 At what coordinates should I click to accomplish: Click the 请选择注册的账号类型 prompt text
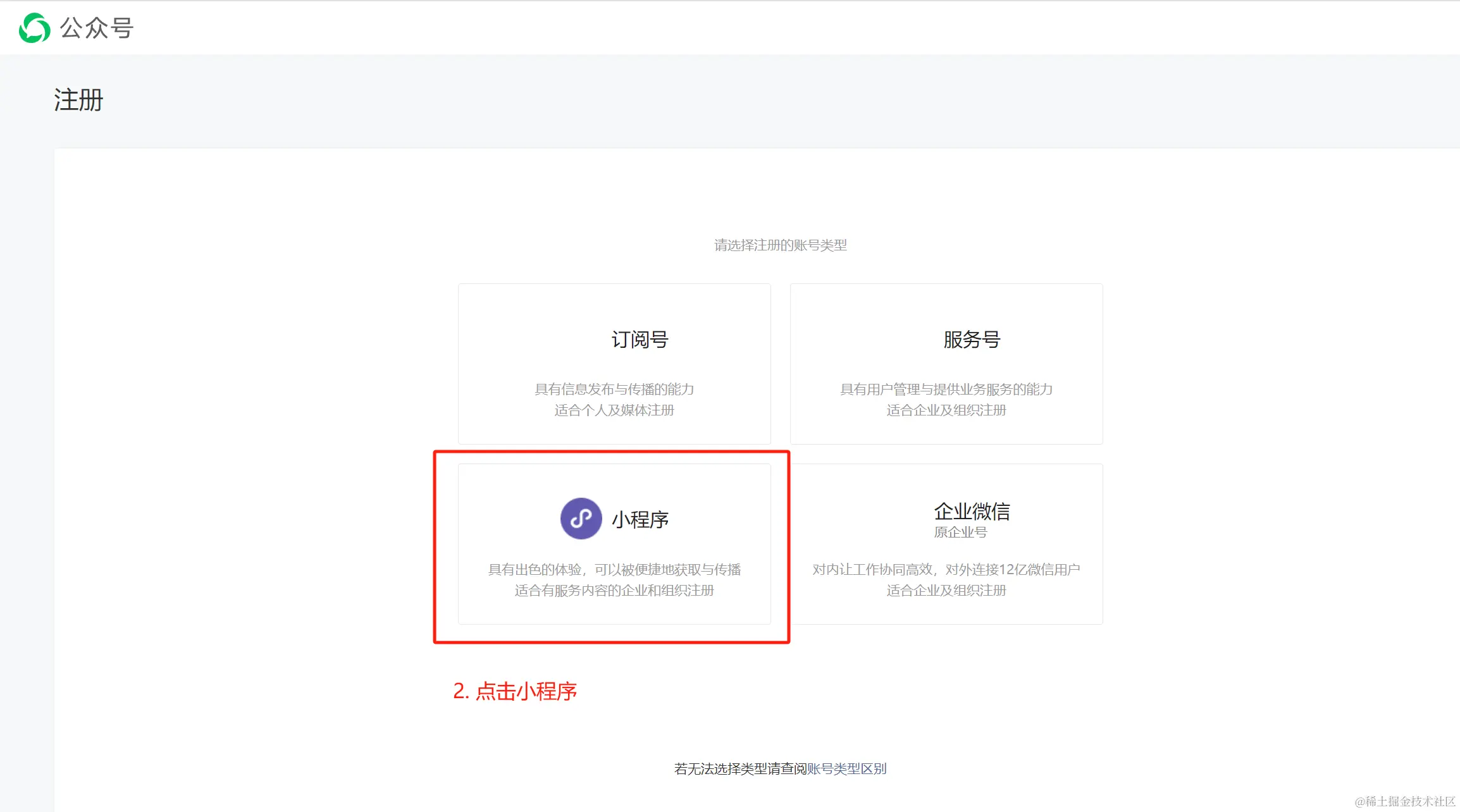(781, 245)
